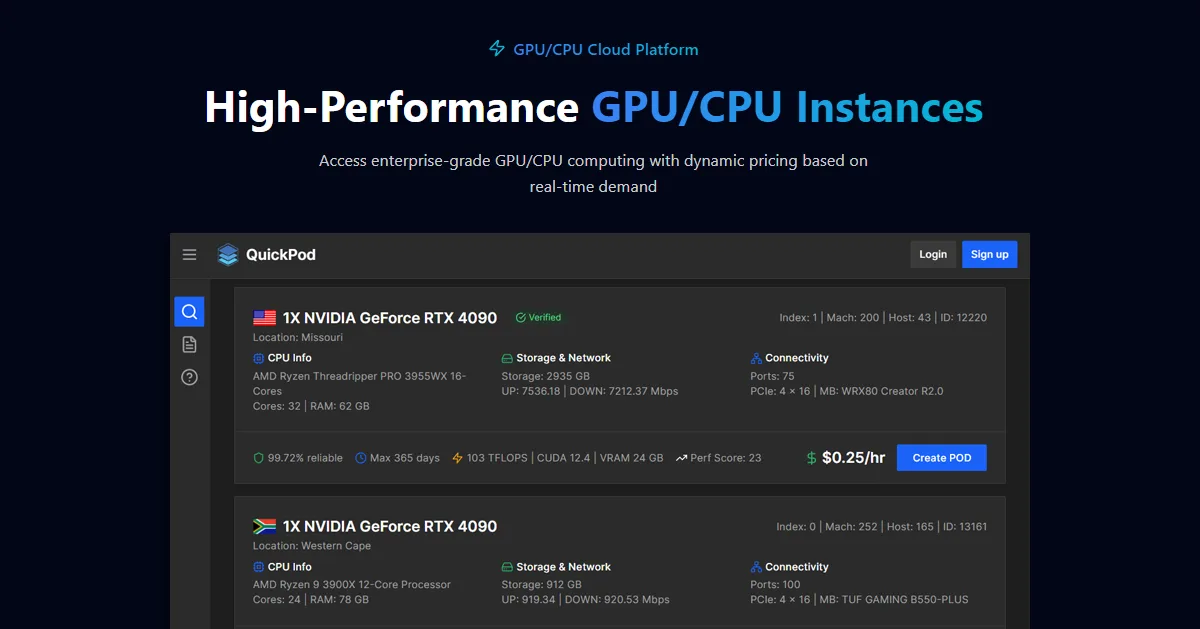Screen dimensions: 1200x629
Task: Click the "GPU/CPU Cloud Platform" label
Action: [606, 49]
